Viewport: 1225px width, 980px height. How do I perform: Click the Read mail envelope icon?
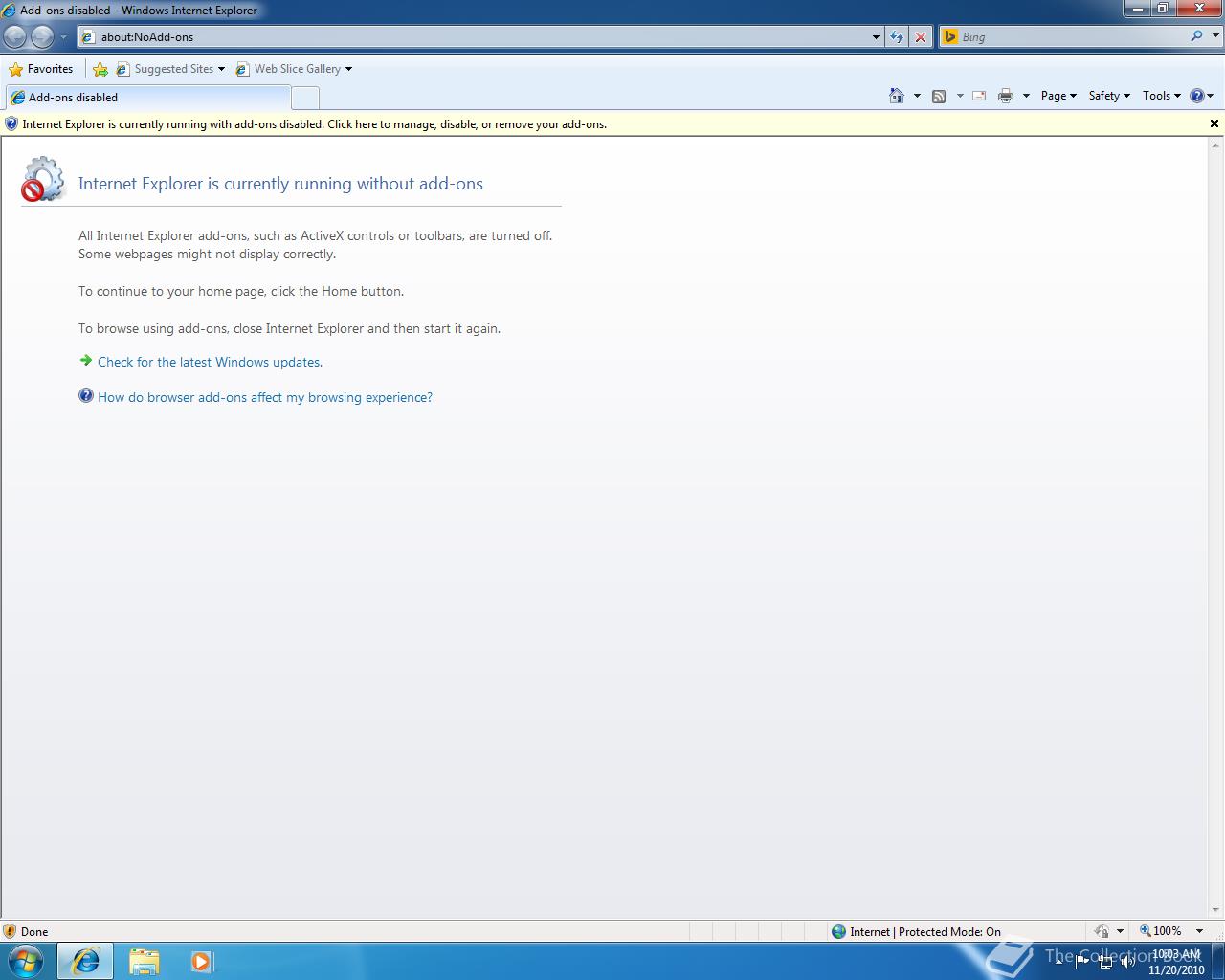point(979,96)
